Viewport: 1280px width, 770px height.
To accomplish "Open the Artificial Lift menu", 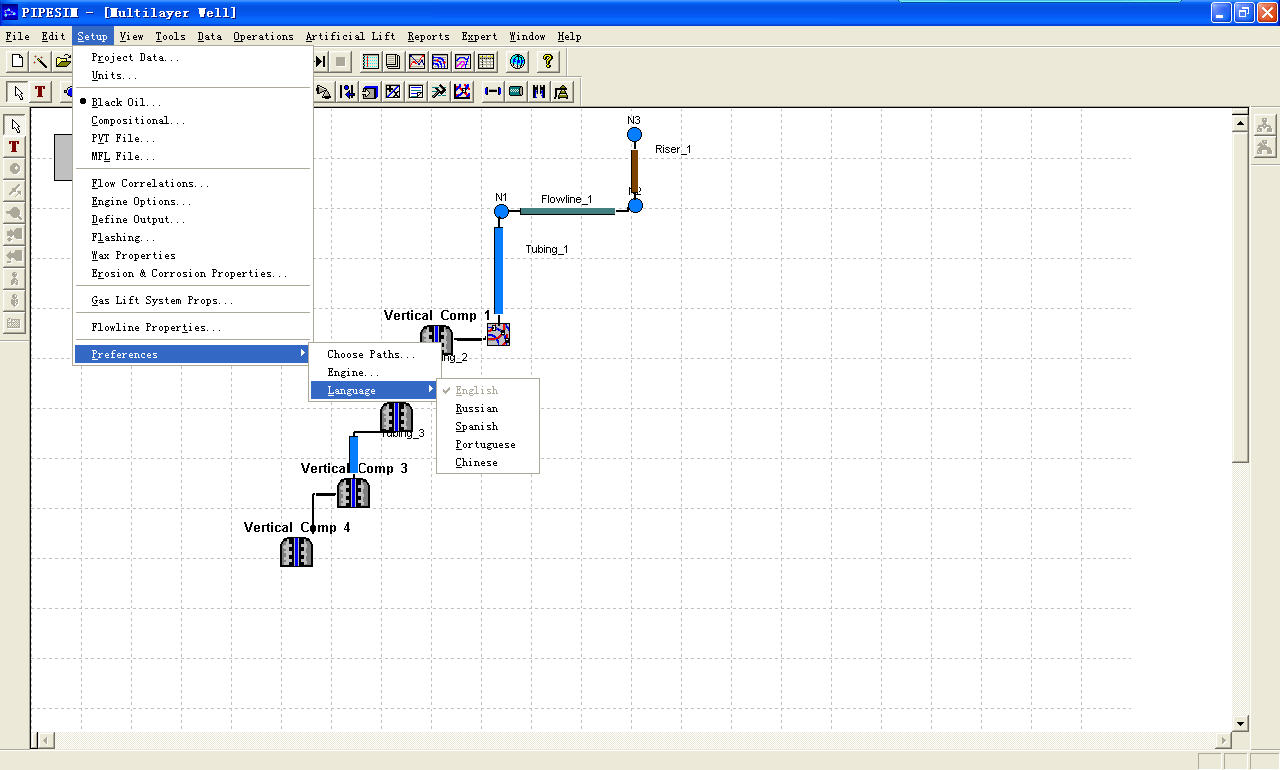I will [x=350, y=36].
